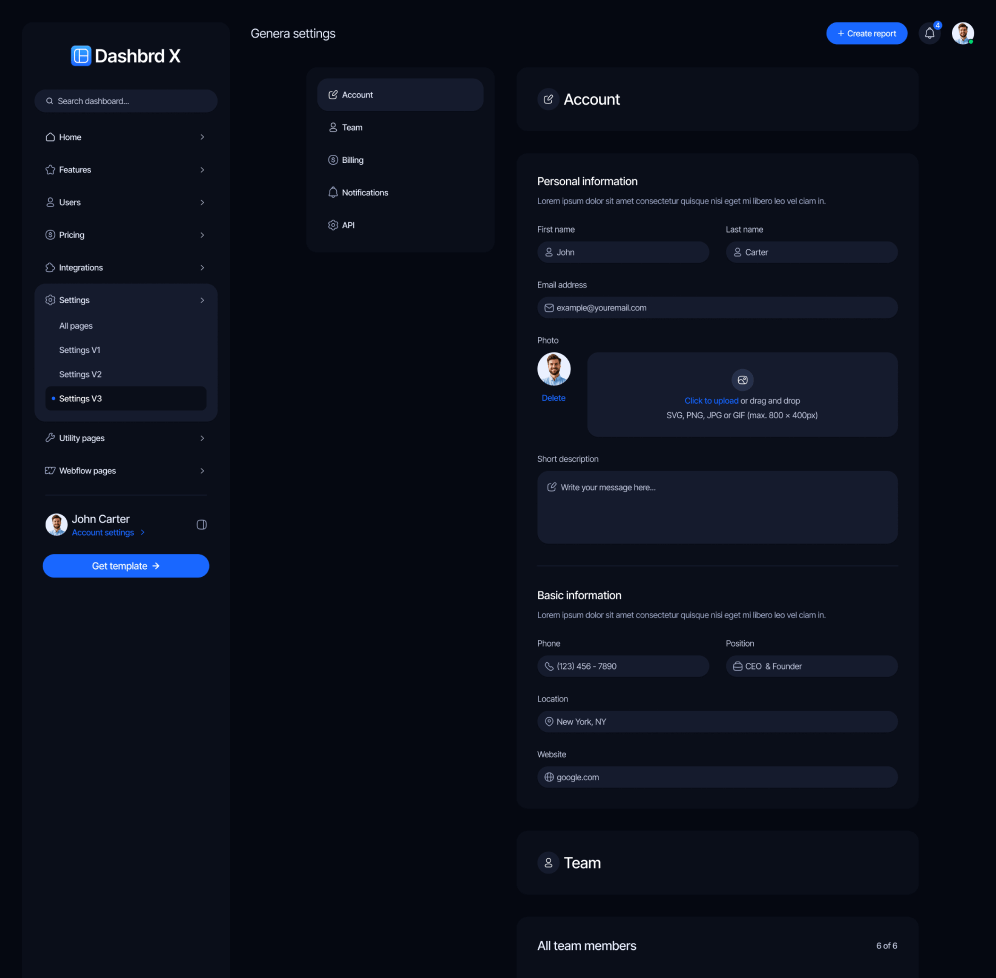
Task: Select the Notifications settings icon
Action: point(333,192)
